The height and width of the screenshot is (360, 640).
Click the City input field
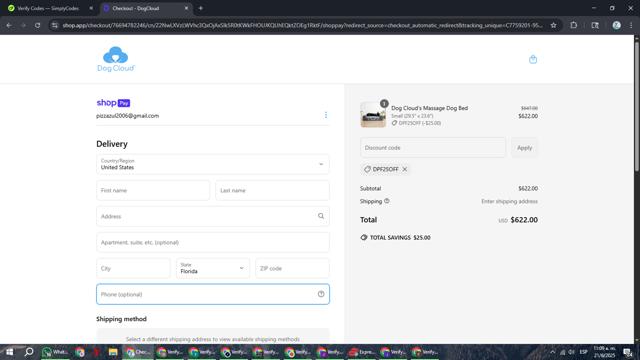click(x=133, y=268)
